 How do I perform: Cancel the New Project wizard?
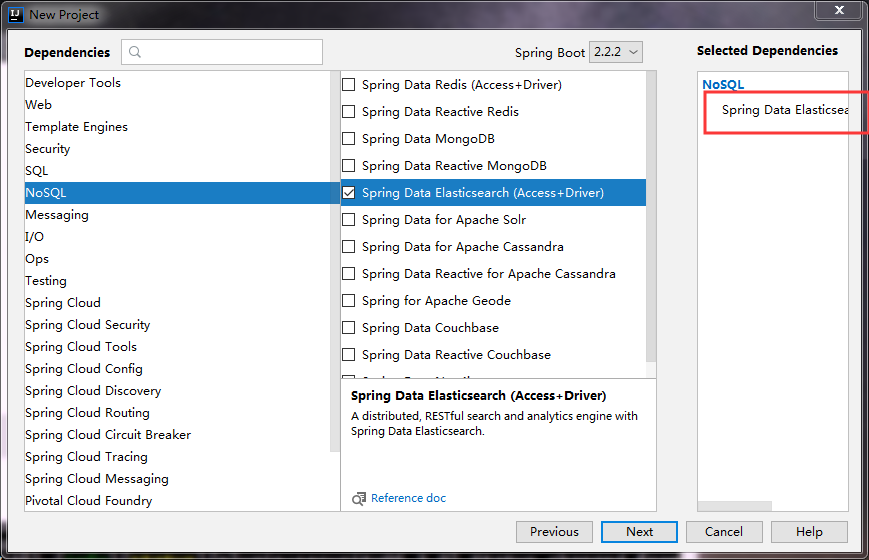pos(724,532)
